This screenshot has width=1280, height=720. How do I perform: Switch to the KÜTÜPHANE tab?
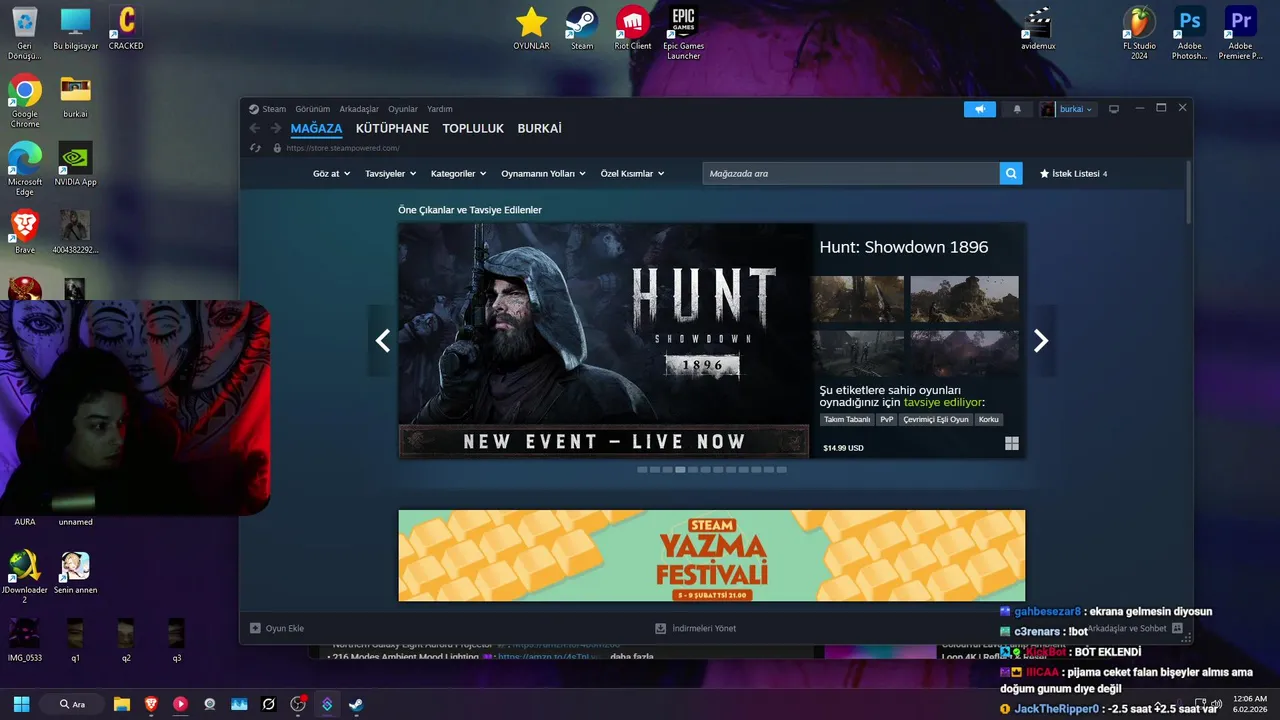click(x=392, y=128)
